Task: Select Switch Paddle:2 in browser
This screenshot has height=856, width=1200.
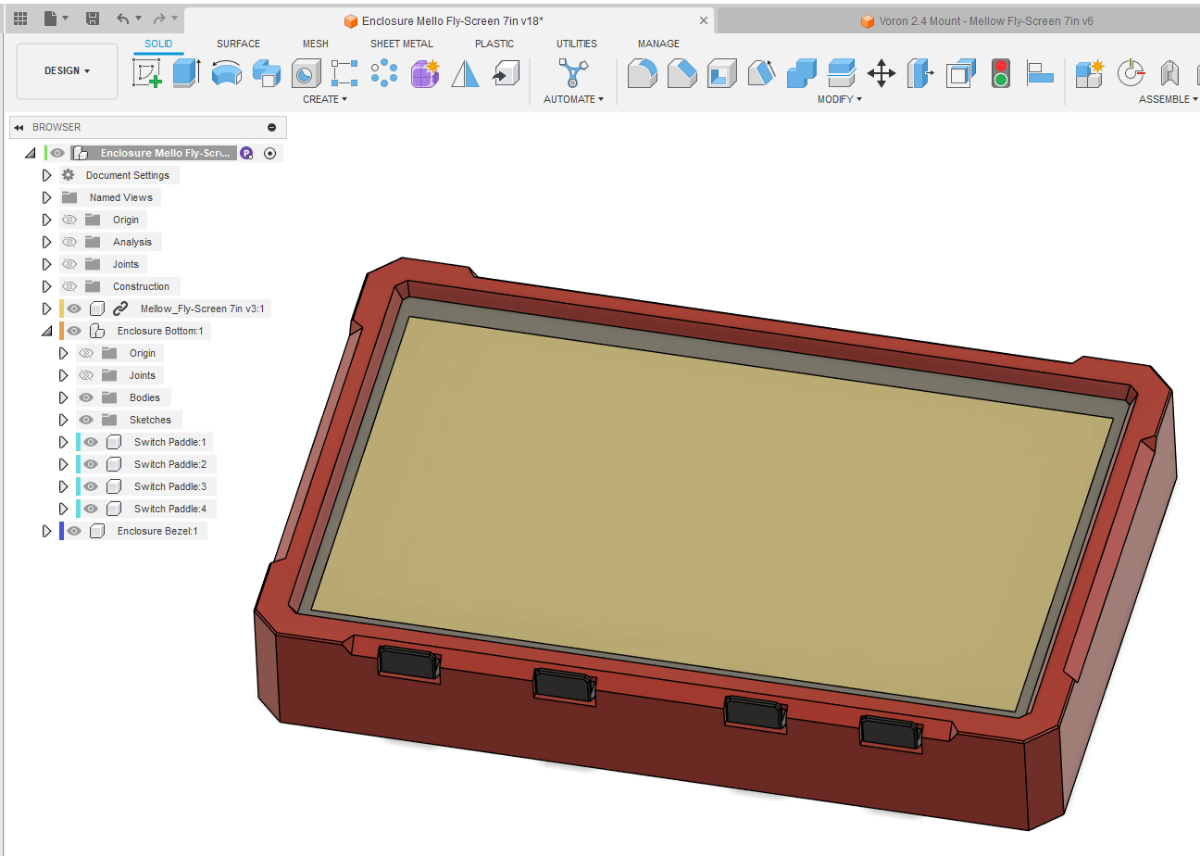Action: coord(170,464)
